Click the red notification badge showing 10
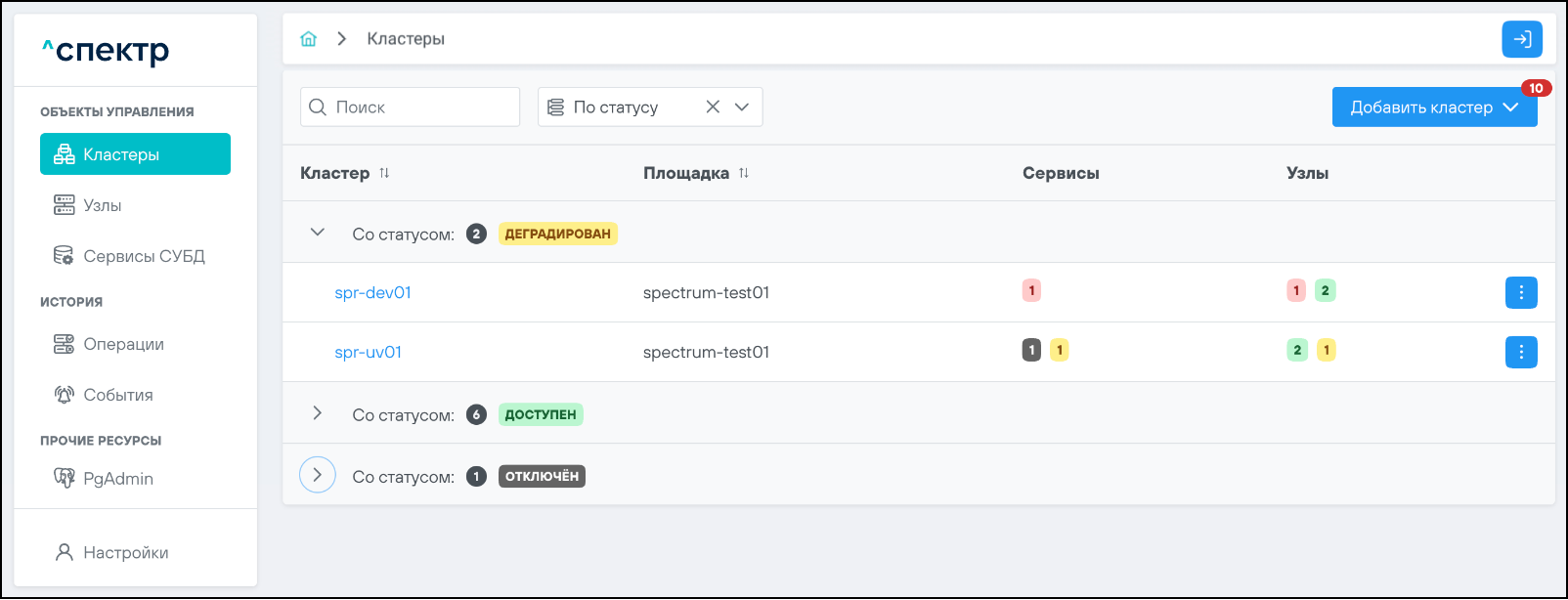This screenshot has height=600, width=1568. coord(1536,88)
